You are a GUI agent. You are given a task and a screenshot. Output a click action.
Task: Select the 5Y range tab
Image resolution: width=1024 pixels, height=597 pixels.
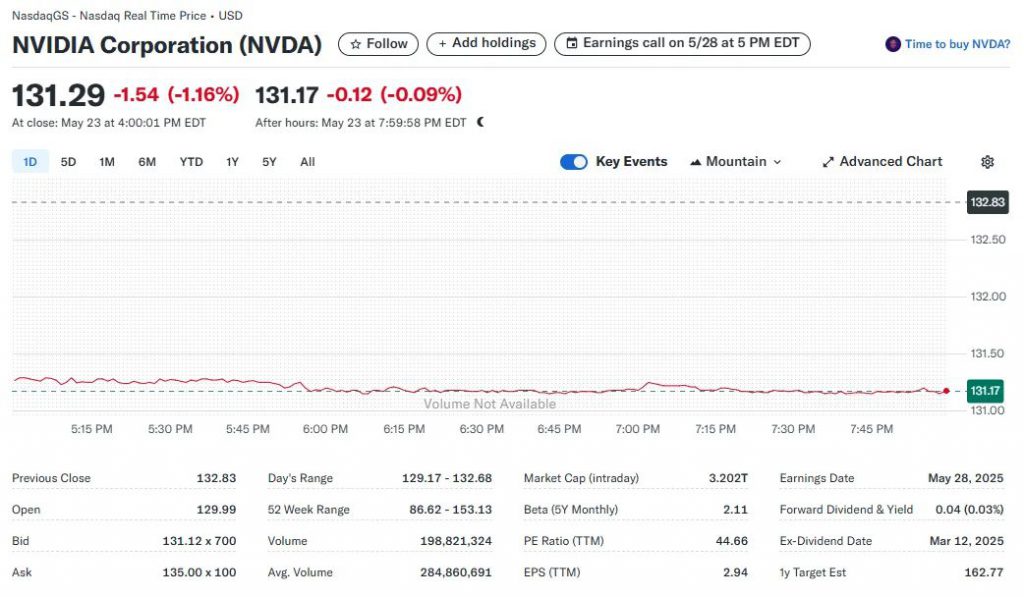coord(269,162)
